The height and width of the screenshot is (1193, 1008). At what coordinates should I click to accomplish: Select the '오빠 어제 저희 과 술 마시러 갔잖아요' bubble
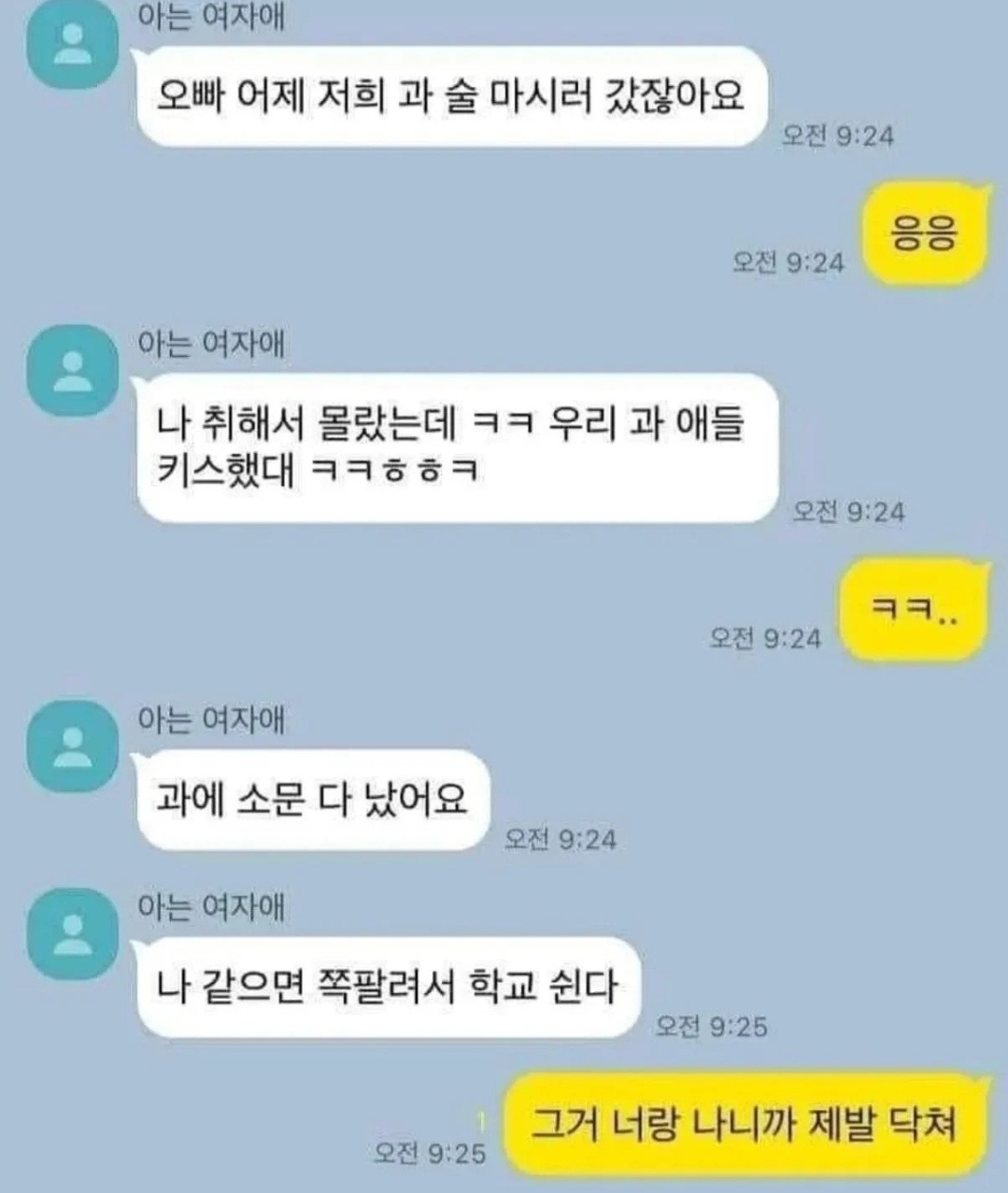coord(450,97)
